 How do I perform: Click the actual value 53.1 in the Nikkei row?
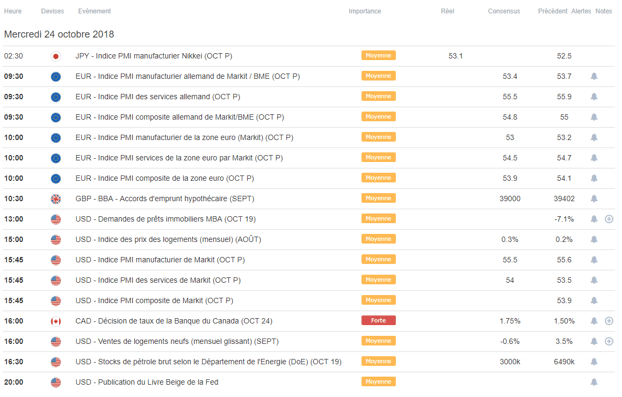(455, 56)
